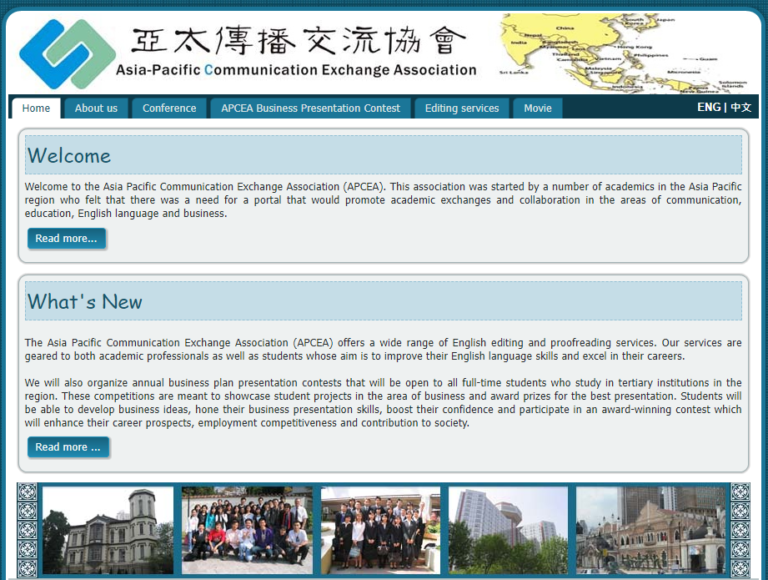The image size is (768, 580).
Task: Select APCEA Business Presentation Contest tab
Action: tap(310, 108)
